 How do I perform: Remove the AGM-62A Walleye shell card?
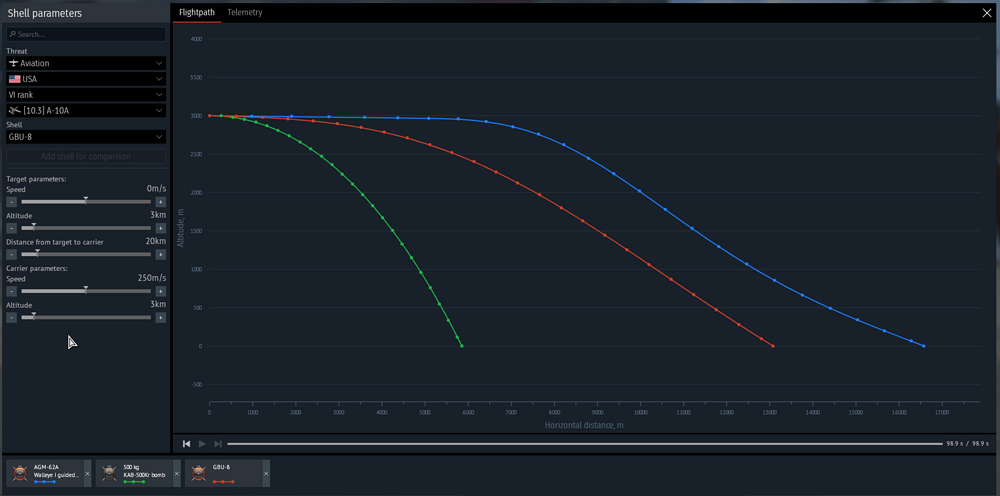[x=87, y=474]
